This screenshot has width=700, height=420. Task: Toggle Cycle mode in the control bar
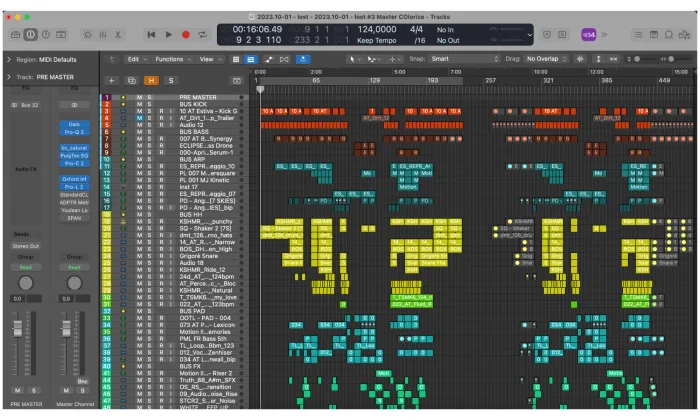coord(204,35)
